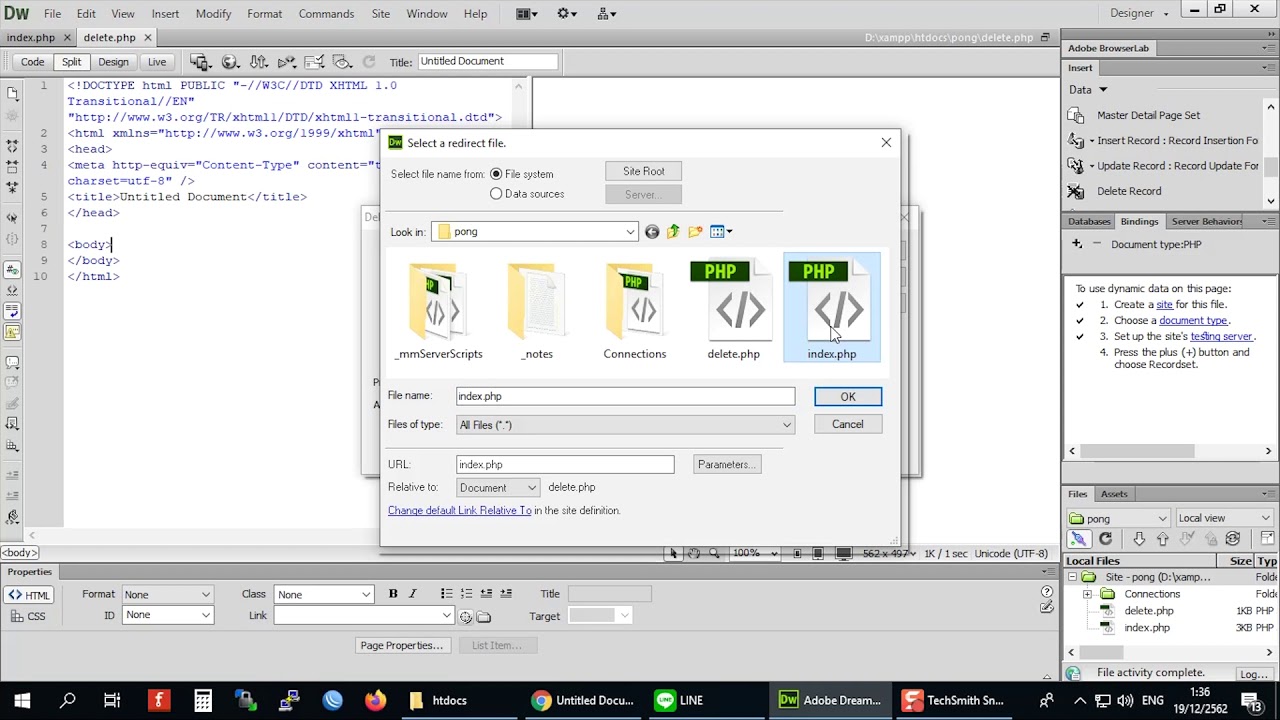Open Preview in Browser globe icon
1280x720 pixels.
click(x=230, y=61)
